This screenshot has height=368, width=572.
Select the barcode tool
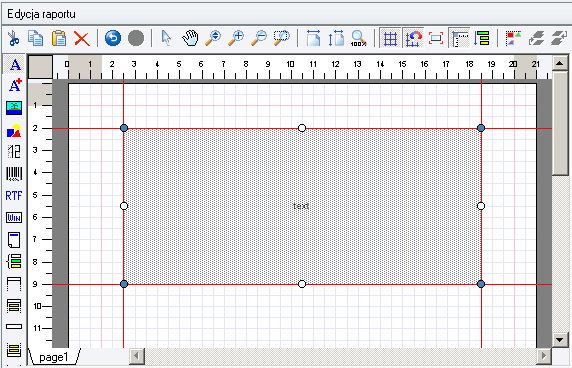click(x=14, y=174)
